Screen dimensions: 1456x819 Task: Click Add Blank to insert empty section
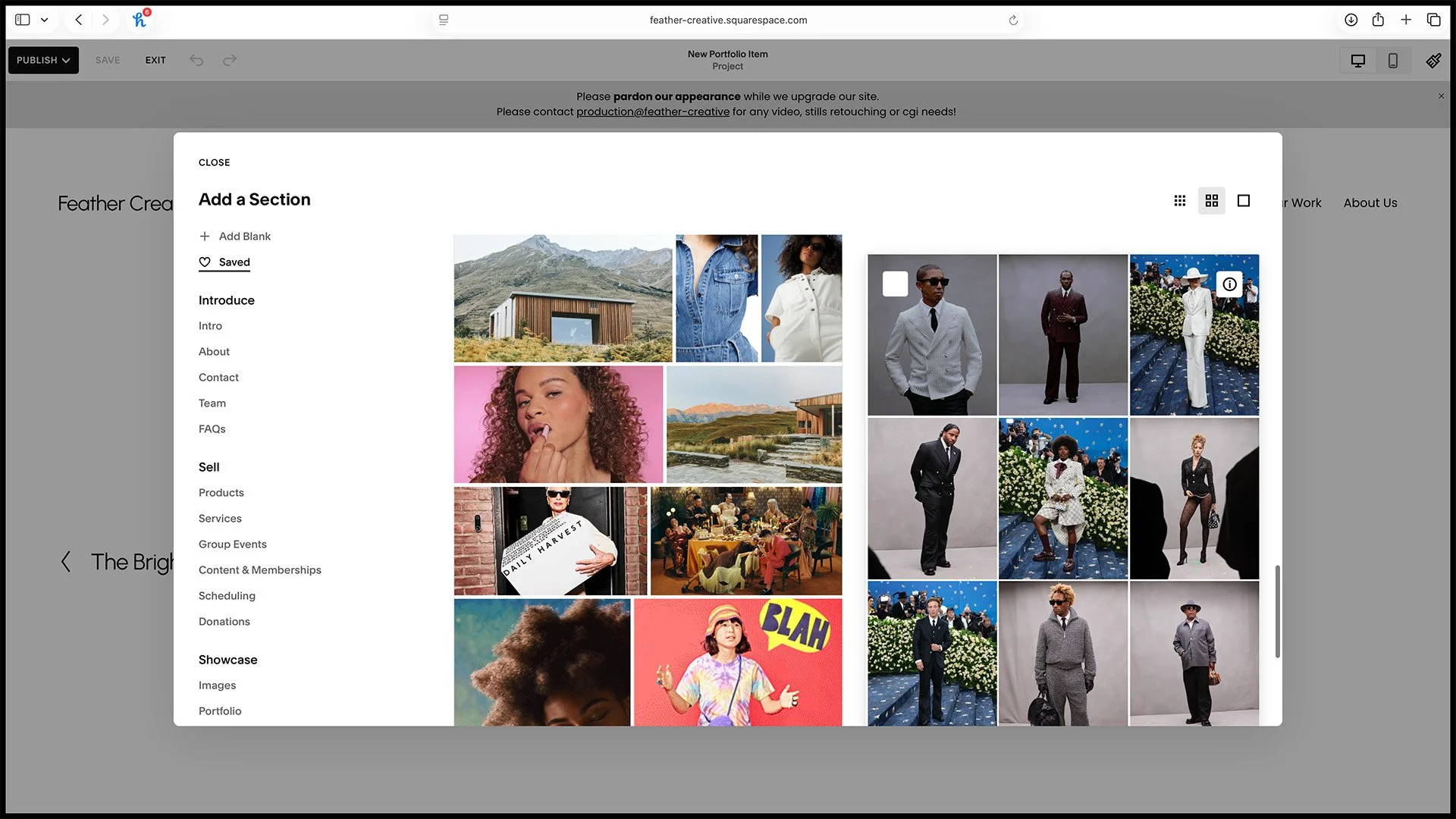click(x=235, y=236)
